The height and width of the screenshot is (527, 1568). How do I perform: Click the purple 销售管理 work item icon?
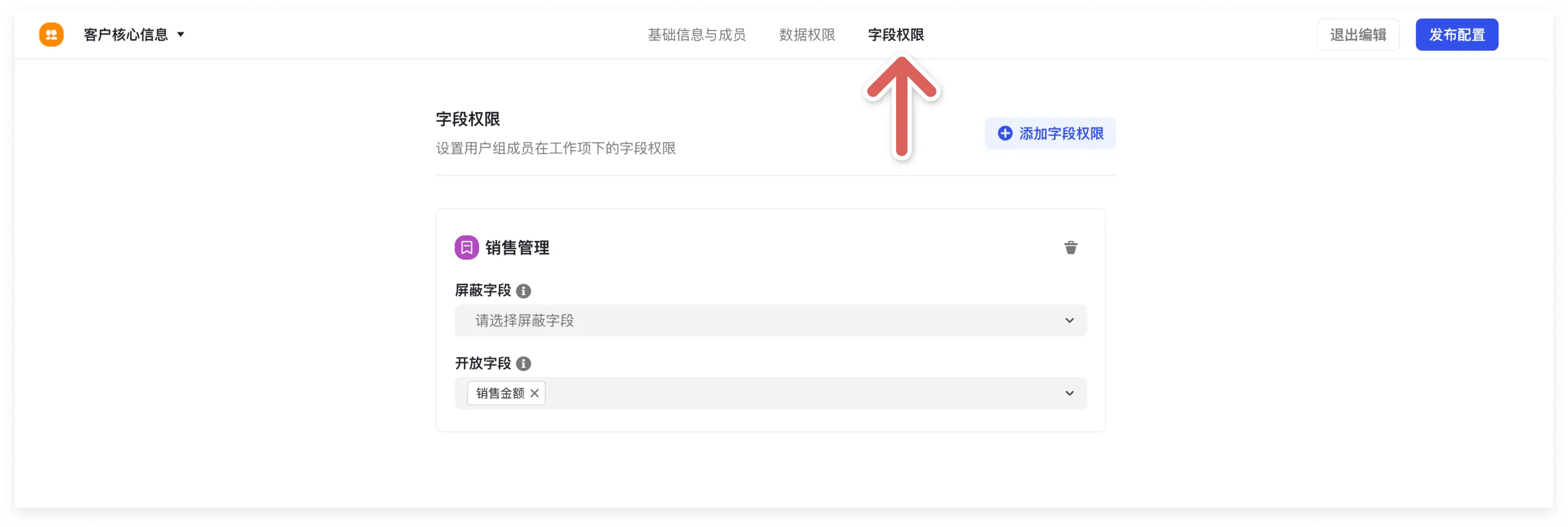click(x=466, y=247)
